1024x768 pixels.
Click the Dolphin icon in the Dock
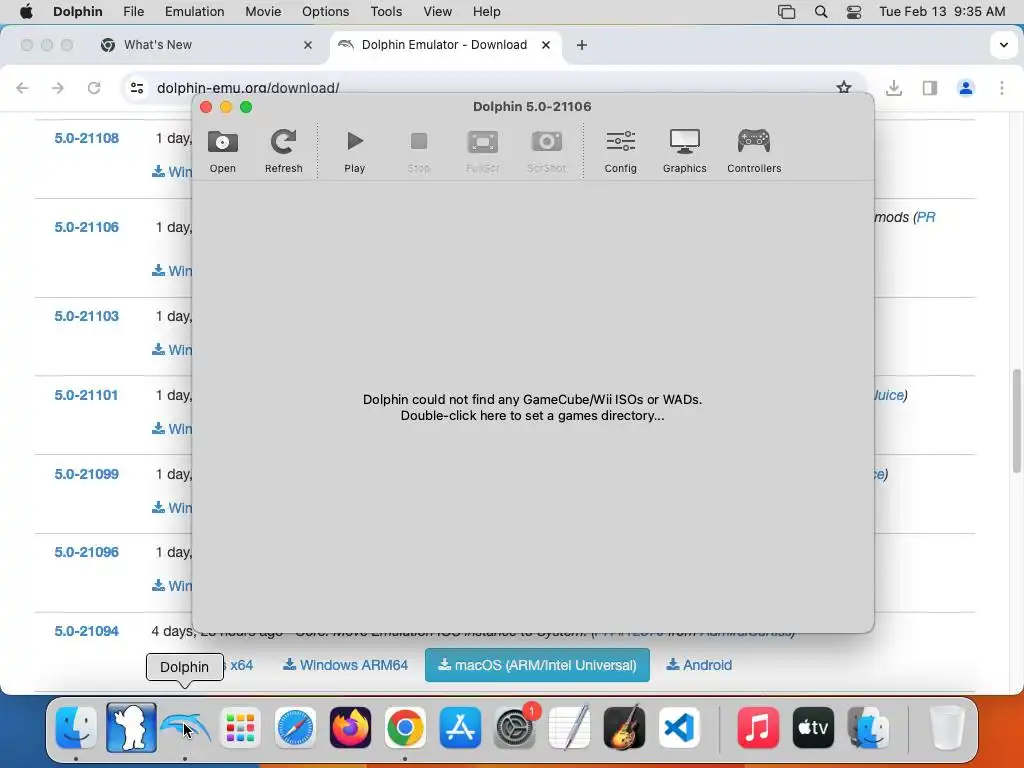tap(185, 728)
